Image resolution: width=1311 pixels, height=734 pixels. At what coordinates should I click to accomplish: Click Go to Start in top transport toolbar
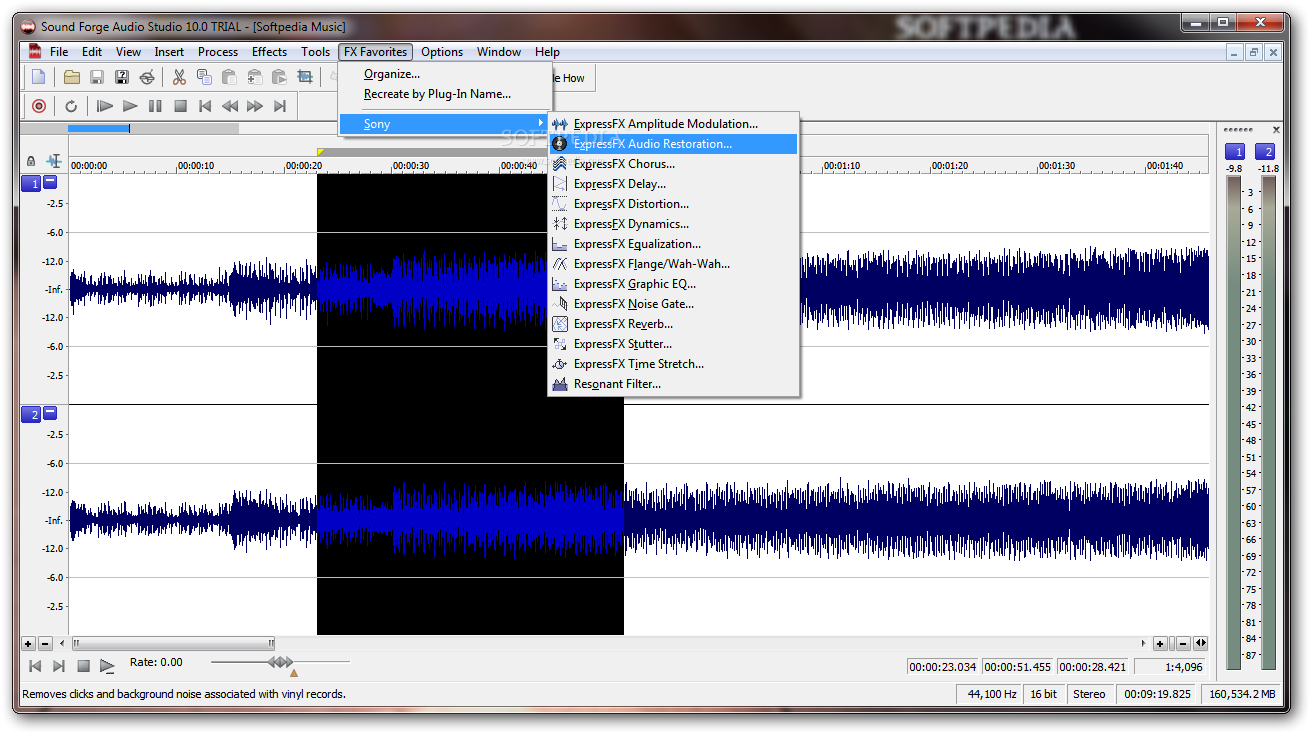point(205,106)
